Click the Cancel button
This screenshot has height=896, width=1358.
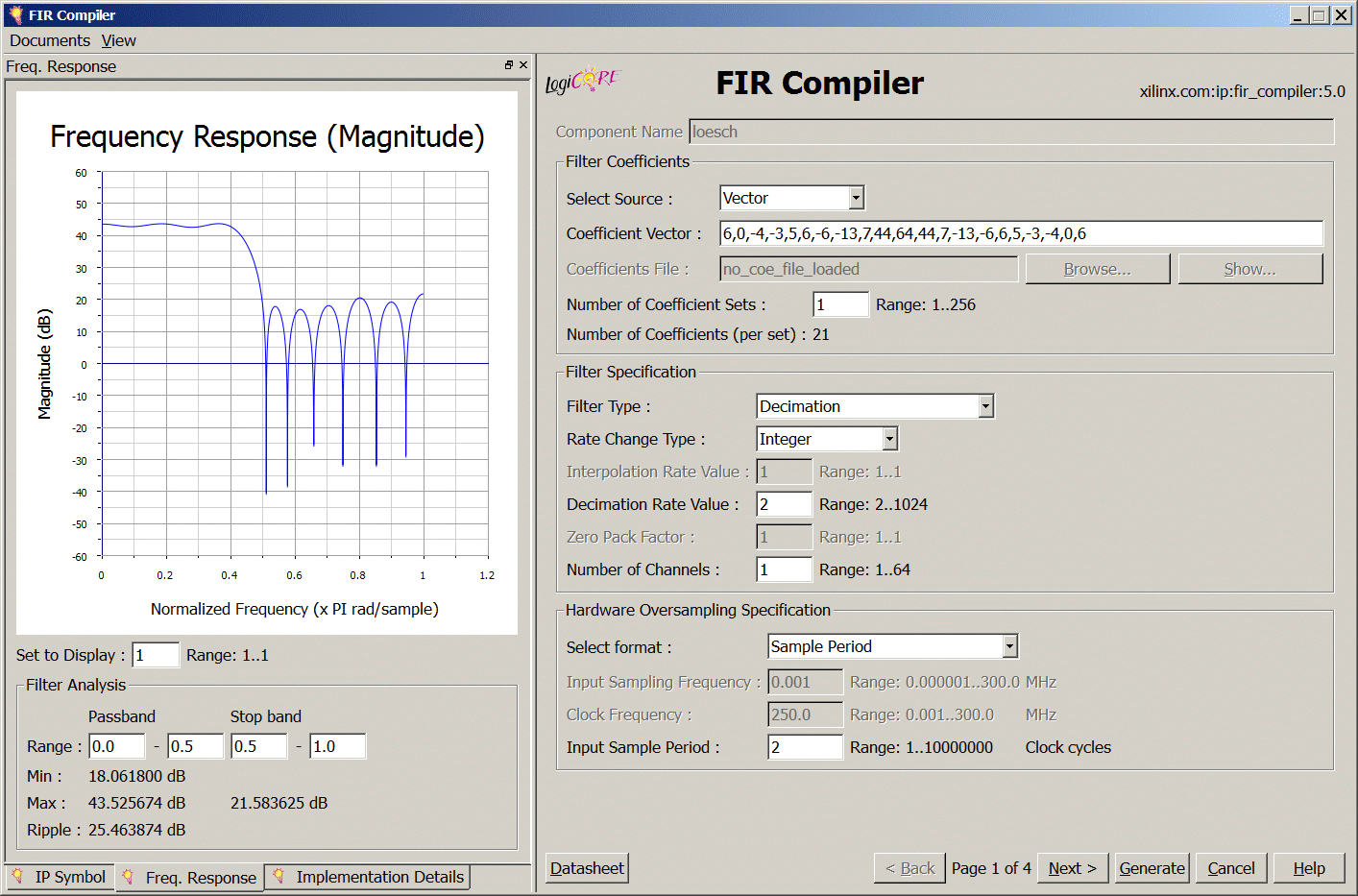(1231, 868)
